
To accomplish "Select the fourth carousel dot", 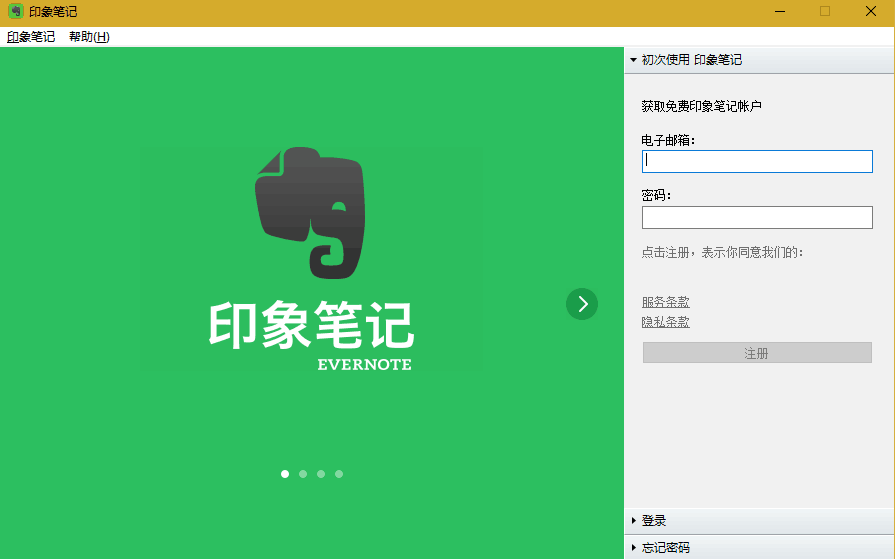I will pyautogui.click(x=339, y=474).
